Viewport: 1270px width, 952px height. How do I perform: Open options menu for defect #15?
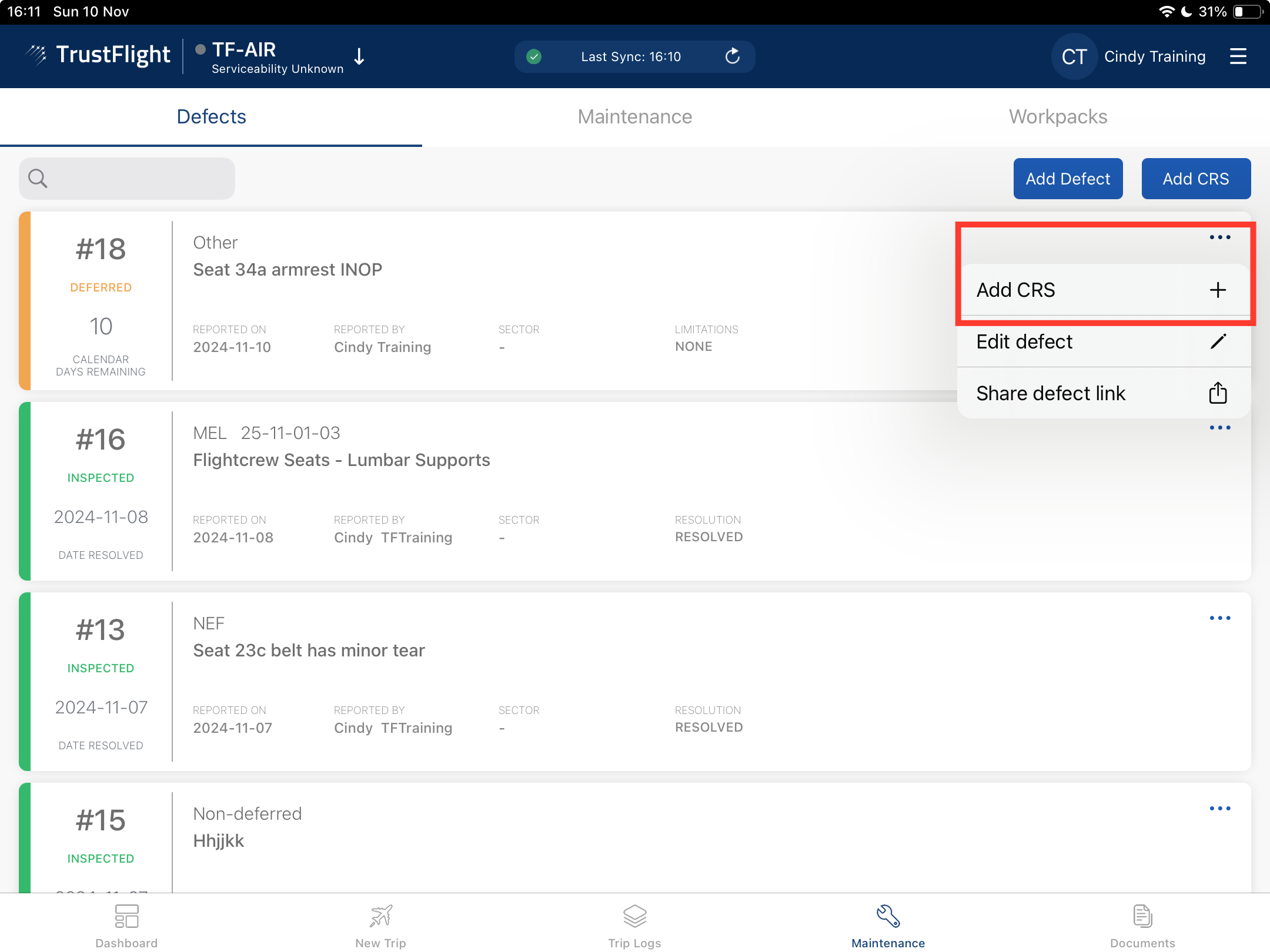pos(1219,809)
